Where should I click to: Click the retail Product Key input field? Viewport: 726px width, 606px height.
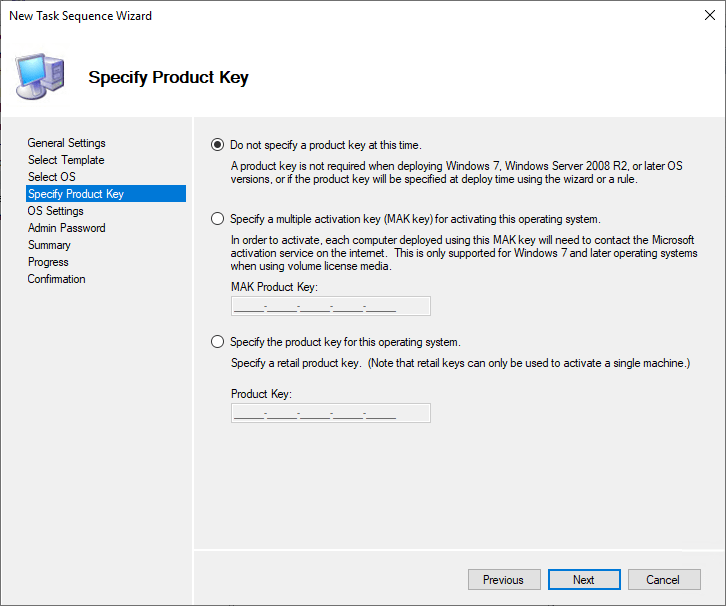point(330,413)
